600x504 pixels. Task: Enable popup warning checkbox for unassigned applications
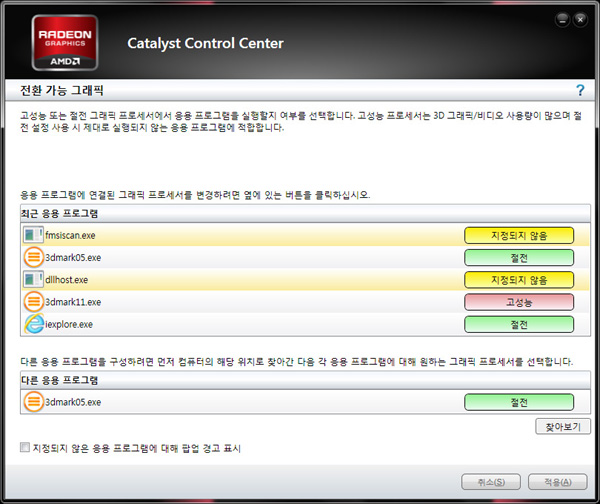pyautogui.click(x=25, y=447)
